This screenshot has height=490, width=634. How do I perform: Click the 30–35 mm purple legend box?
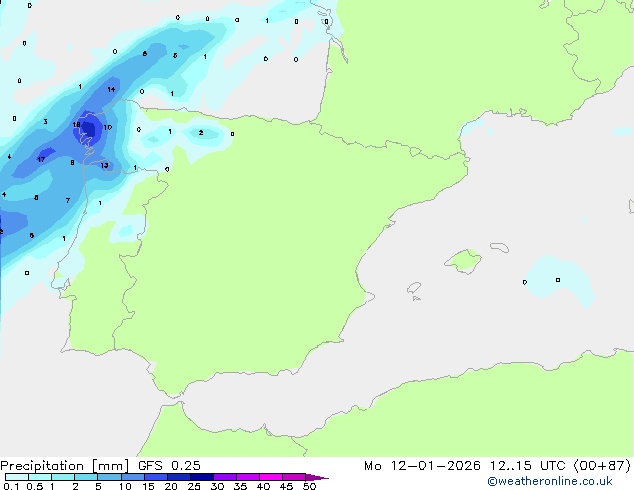(225, 477)
